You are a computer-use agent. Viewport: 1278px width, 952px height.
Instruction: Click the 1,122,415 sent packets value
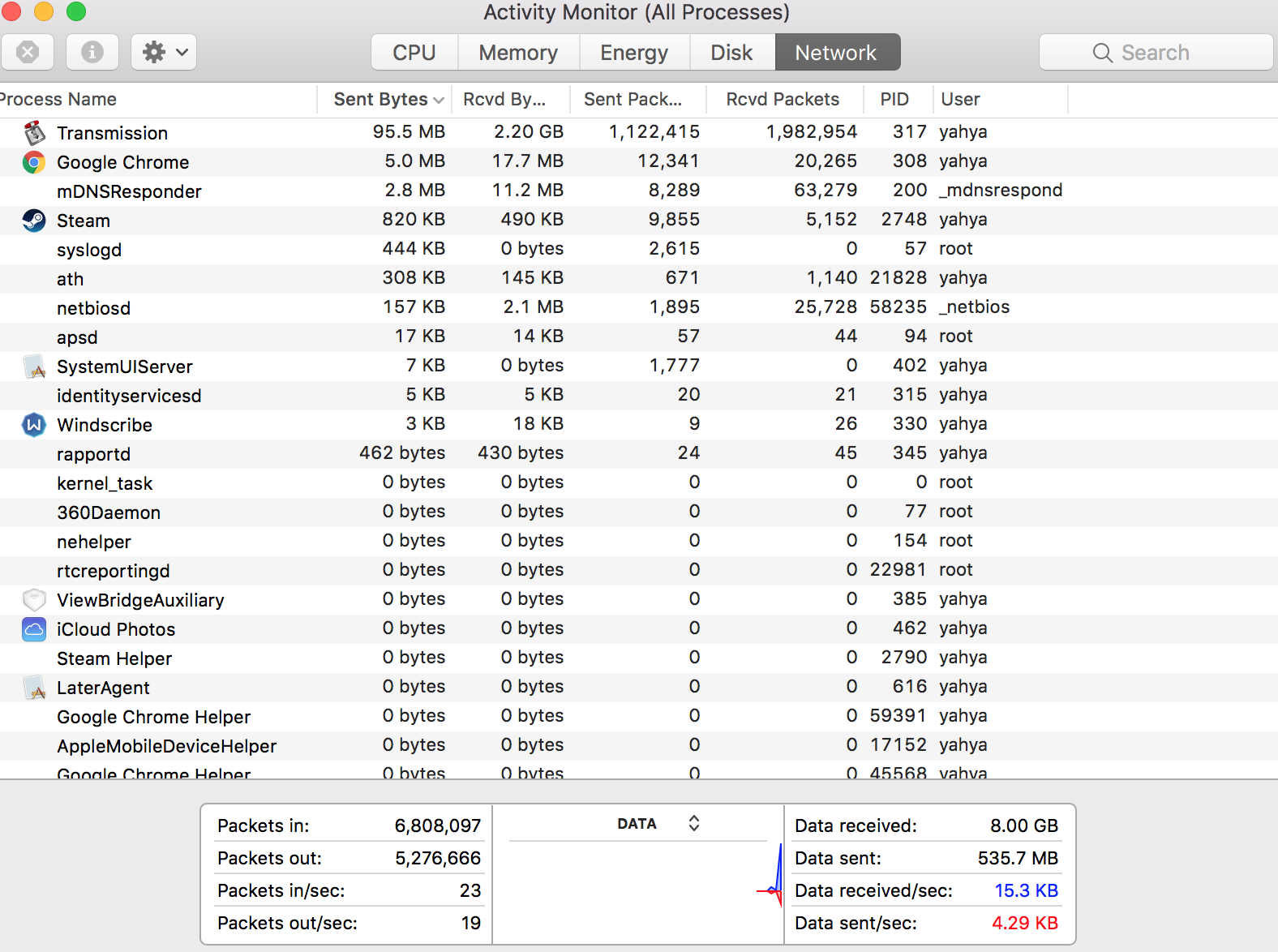654,131
